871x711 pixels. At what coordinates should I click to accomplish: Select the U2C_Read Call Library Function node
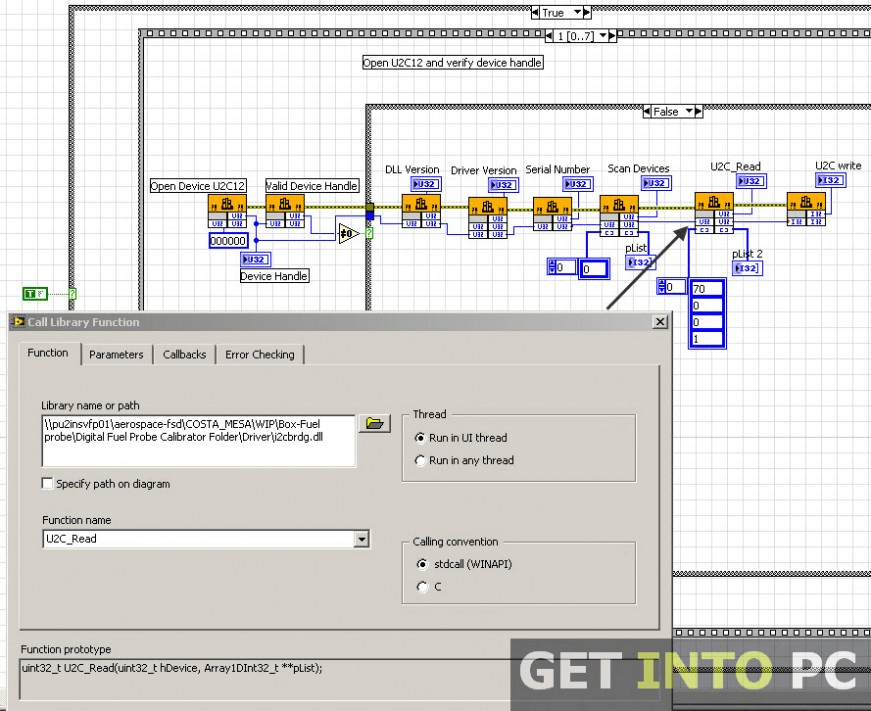715,212
